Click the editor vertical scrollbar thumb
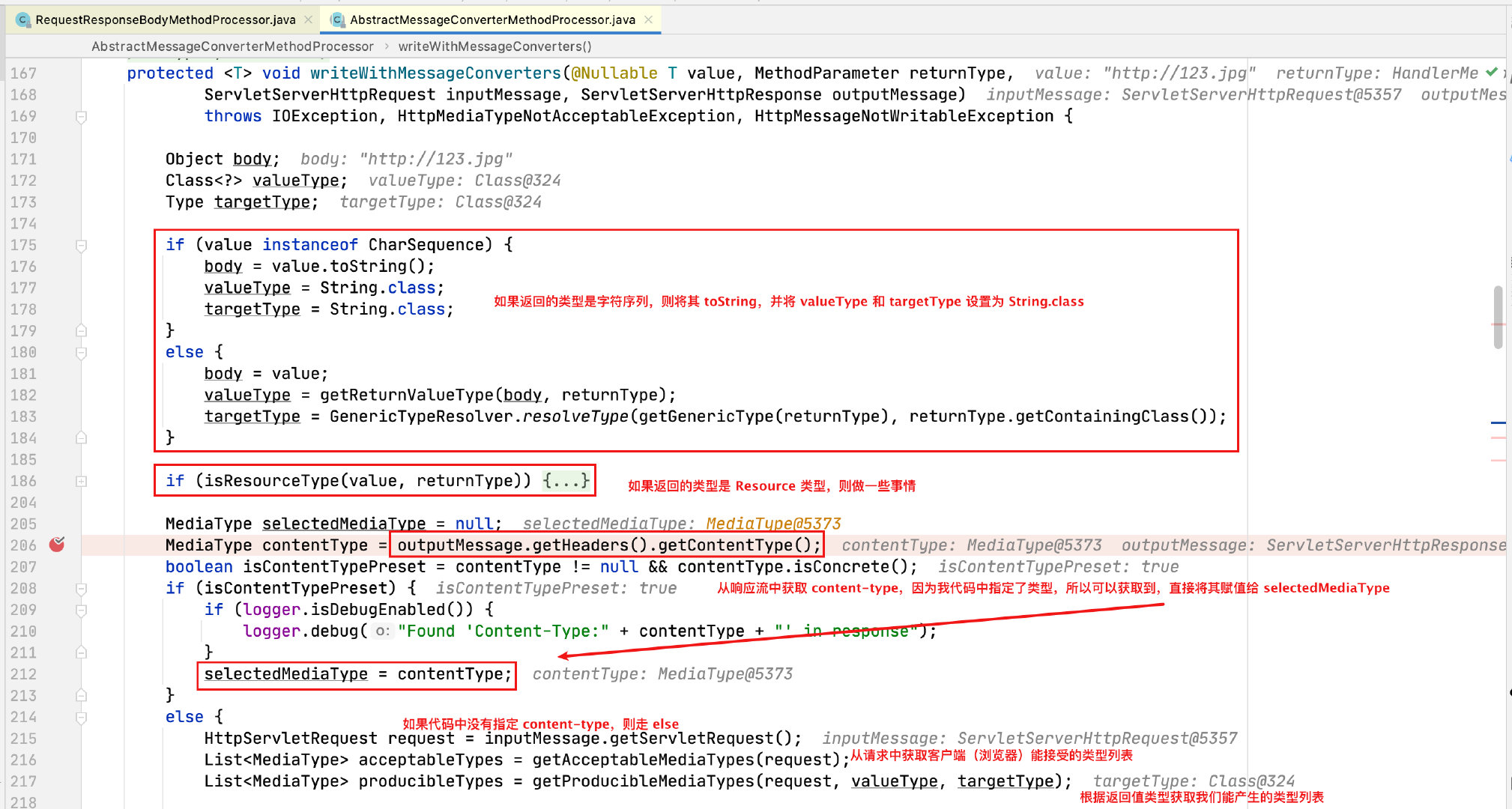Image resolution: width=1512 pixels, height=809 pixels. (1498, 317)
